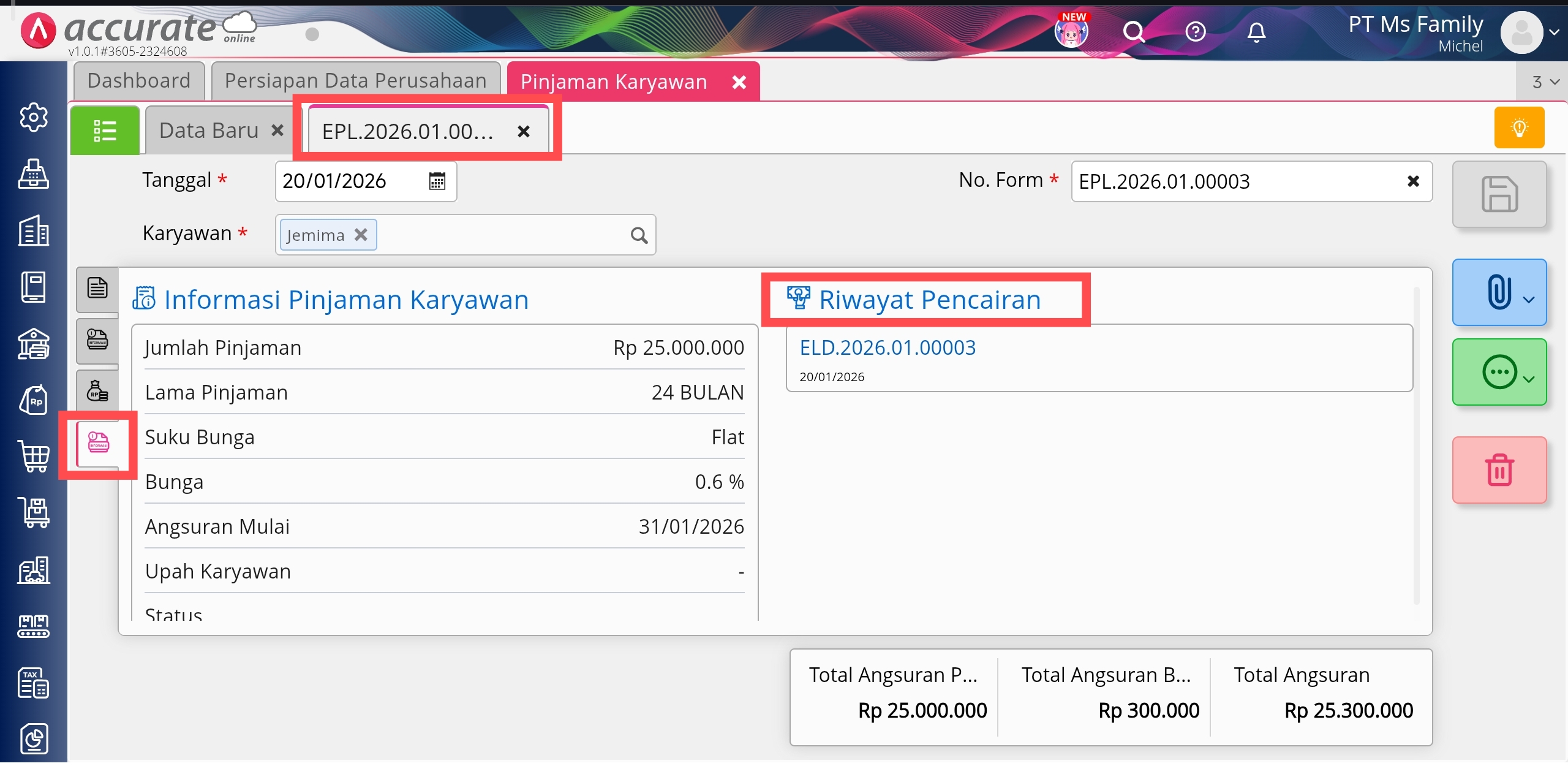This screenshot has height=766, width=1568.
Task: Clear the No. Form field
Action: (x=1413, y=181)
